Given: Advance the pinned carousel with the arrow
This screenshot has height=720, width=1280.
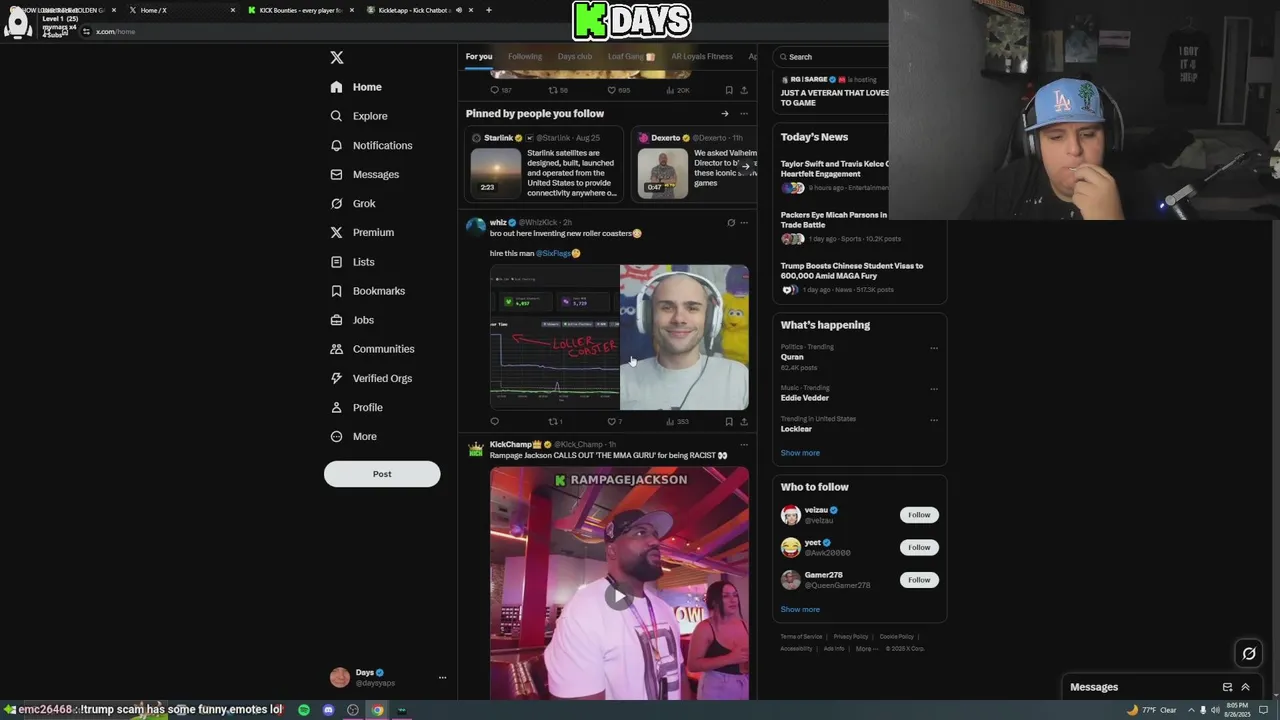Looking at the screenshot, I should click(745, 166).
